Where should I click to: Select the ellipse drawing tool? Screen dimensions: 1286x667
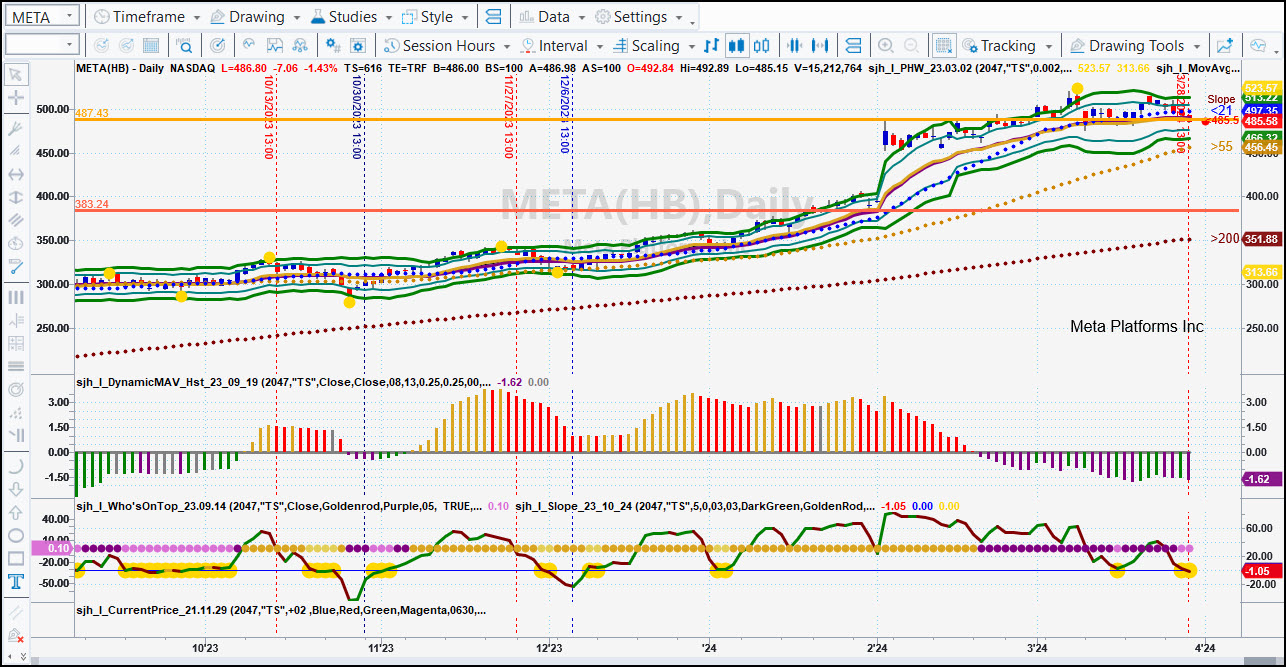(16, 535)
